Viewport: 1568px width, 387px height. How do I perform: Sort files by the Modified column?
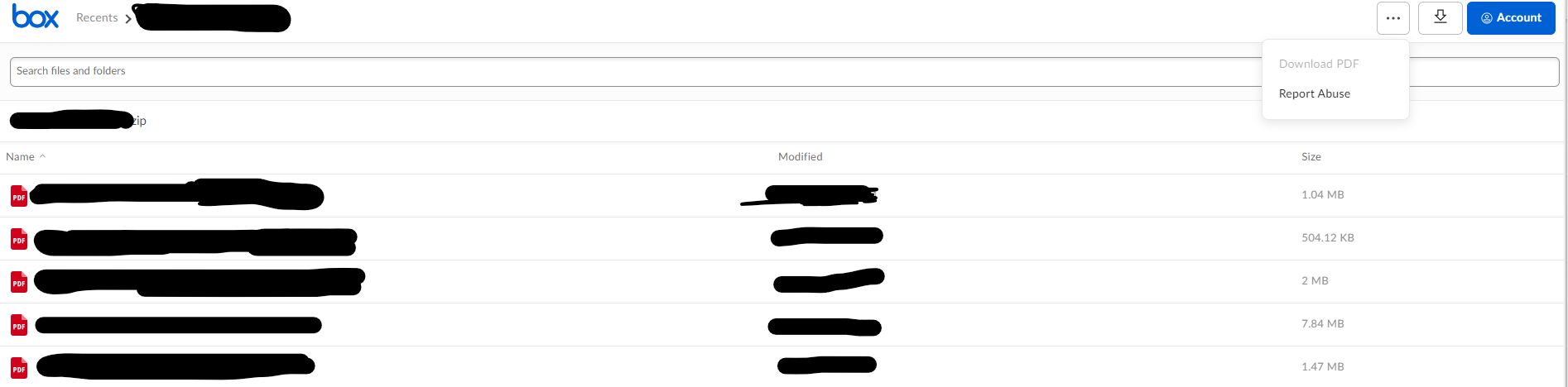pos(800,156)
